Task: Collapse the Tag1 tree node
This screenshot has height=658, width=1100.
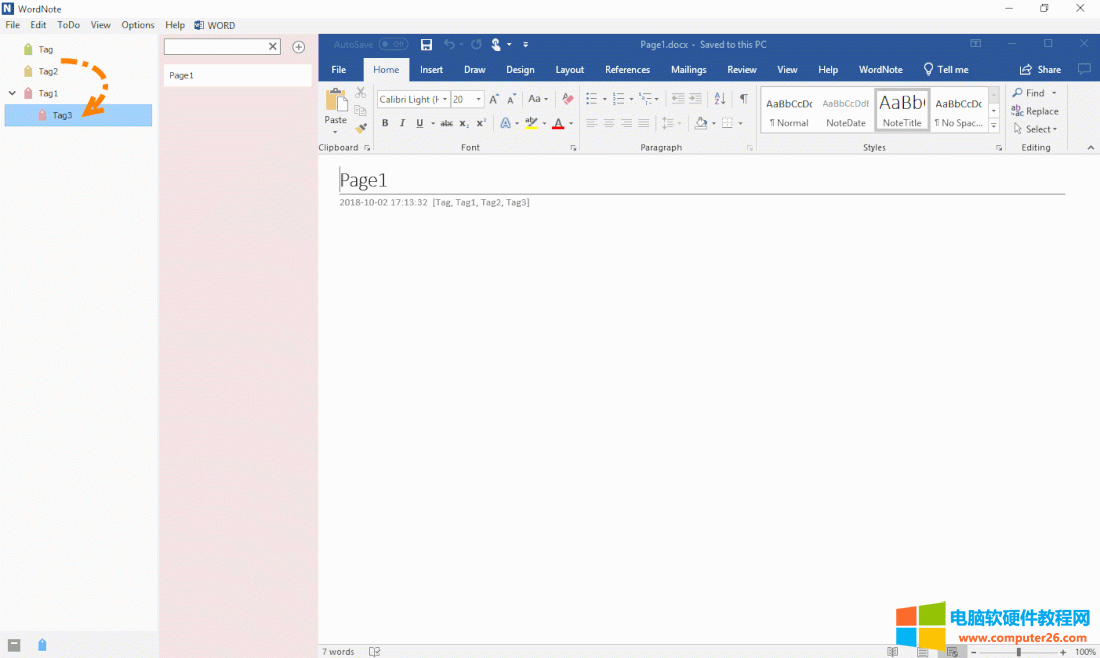Action: pyautogui.click(x=12, y=93)
